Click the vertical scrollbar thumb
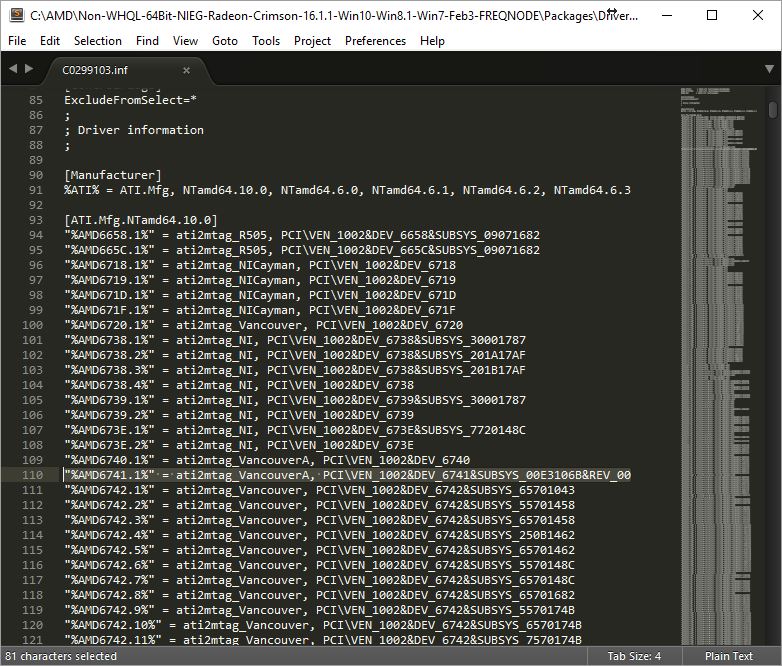Screen dimensions: 782x666 tap(773, 109)
